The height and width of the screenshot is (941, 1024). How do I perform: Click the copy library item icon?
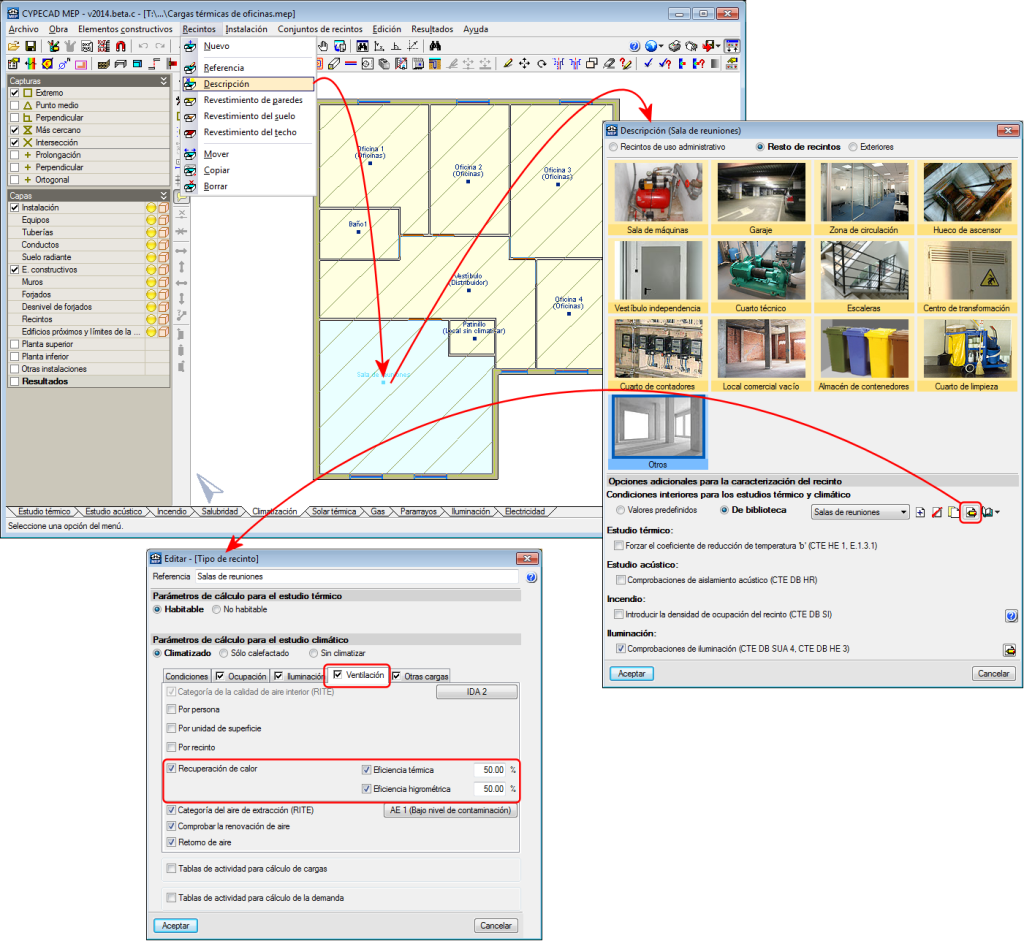coord(954,513)
